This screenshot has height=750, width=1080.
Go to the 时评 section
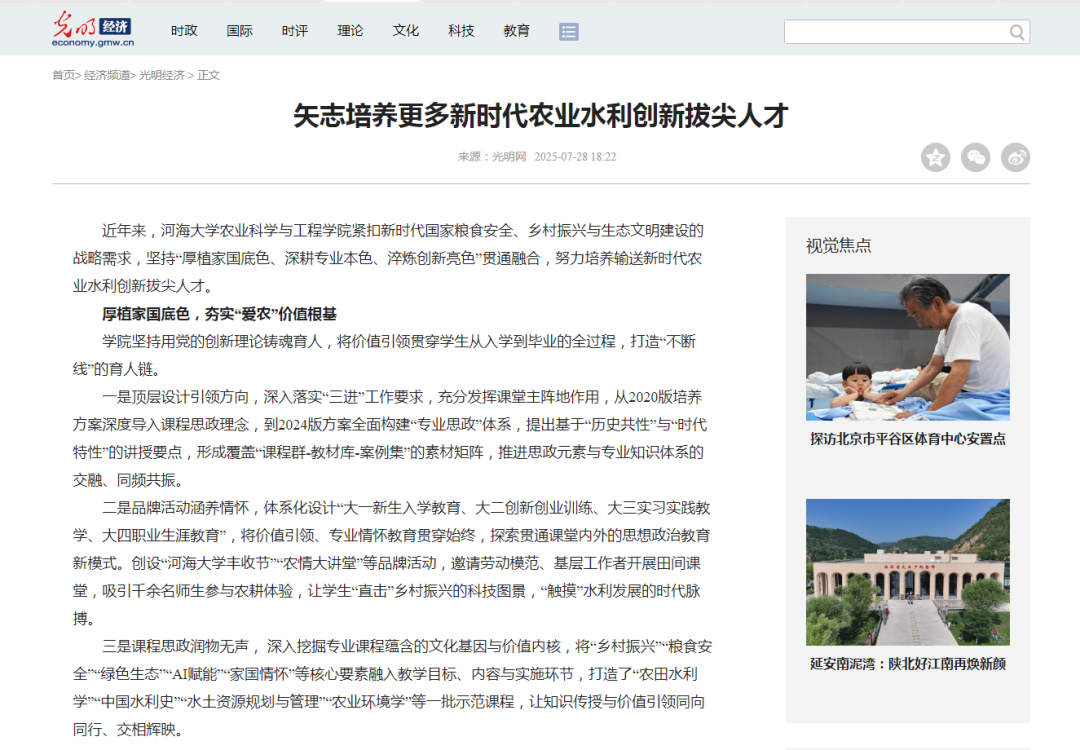[x=295, y=31]
